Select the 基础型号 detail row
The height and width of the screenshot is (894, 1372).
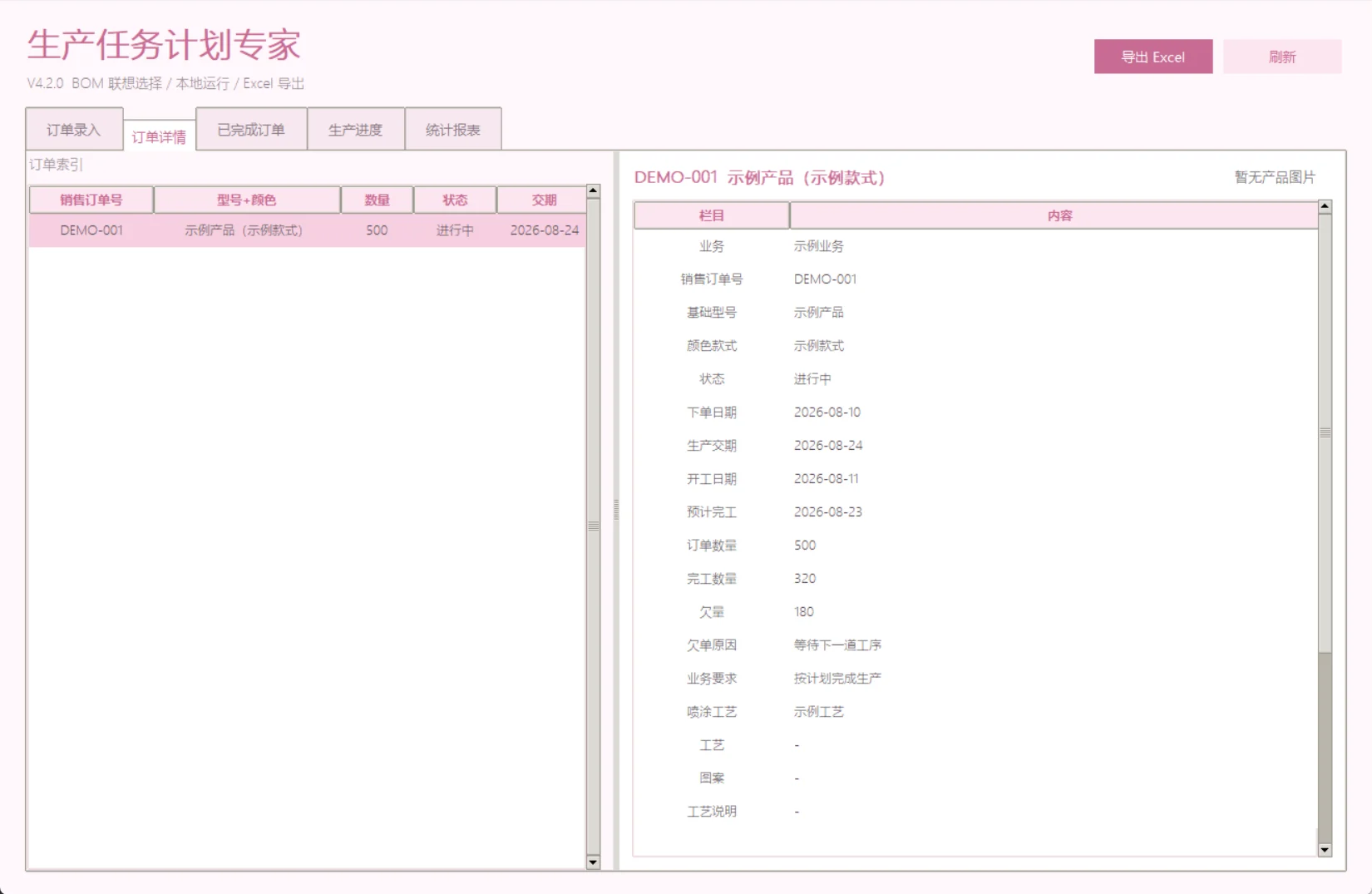click(x=976, y=313)
